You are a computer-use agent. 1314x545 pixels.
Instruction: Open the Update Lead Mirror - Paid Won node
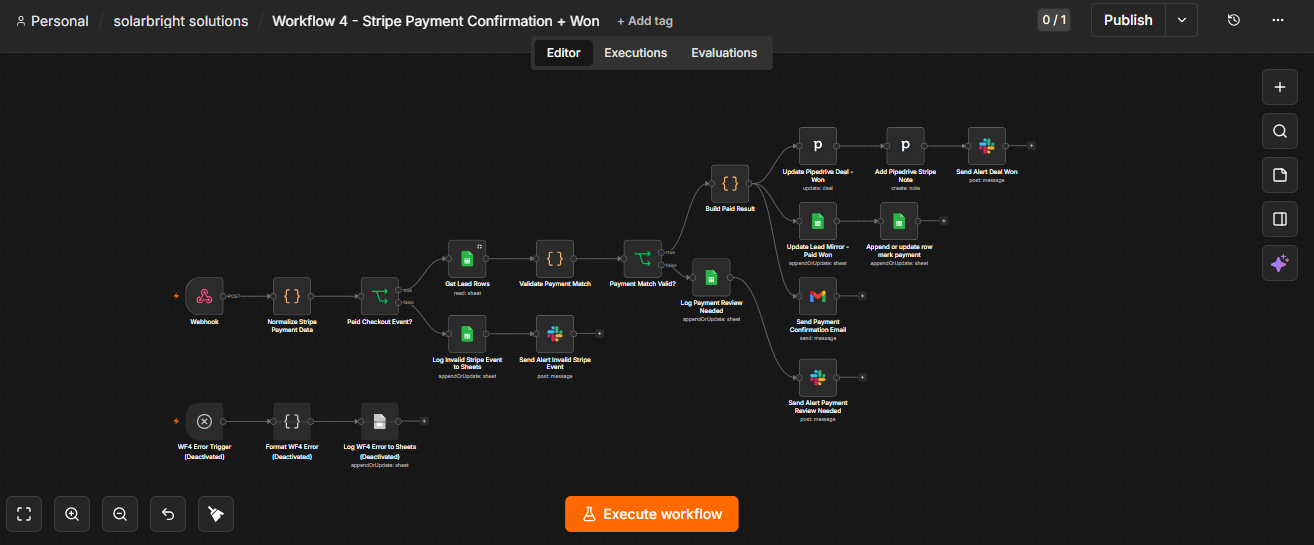818,220
